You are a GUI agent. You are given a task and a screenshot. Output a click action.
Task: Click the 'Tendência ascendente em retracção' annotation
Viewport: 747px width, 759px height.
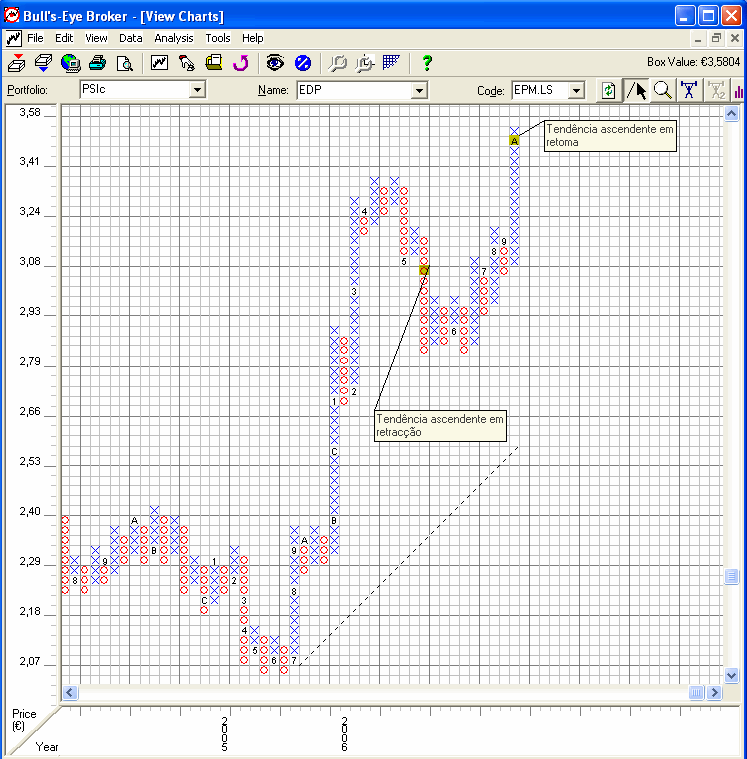[441, 426]
